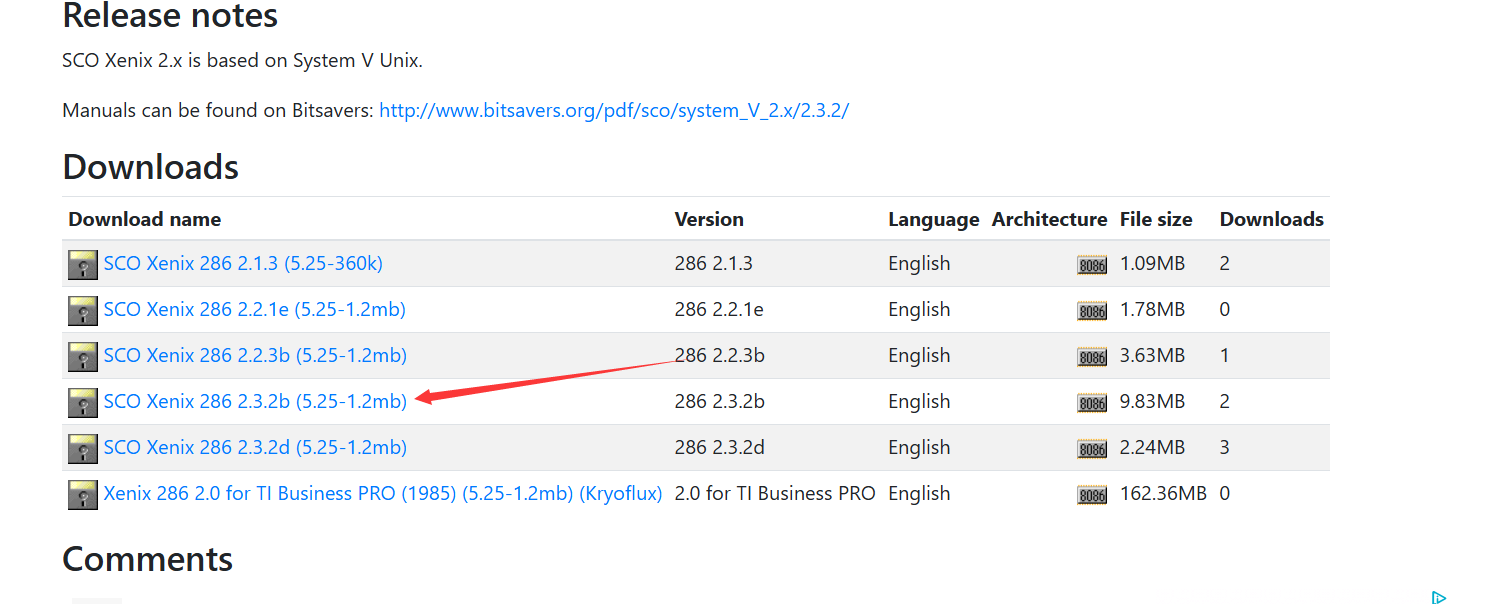Viewport: 1511px width, 604px height.
Task: Click the AdChoices icon at bottom right
Action: [1438, 597]
